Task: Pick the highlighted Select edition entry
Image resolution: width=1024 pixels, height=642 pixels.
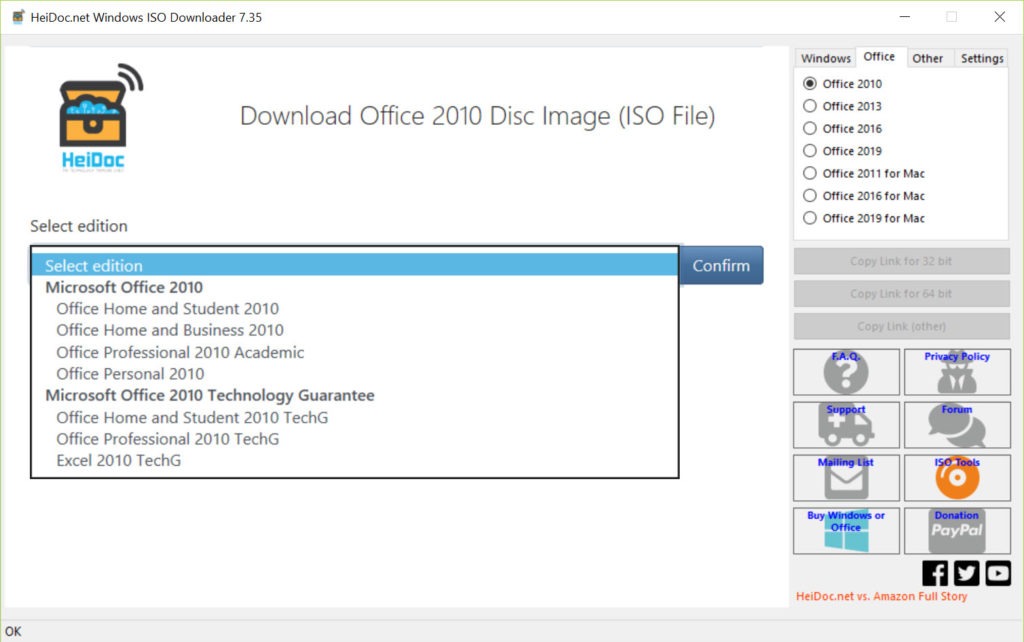Action: pyautogui.click(x=355, y=265)
